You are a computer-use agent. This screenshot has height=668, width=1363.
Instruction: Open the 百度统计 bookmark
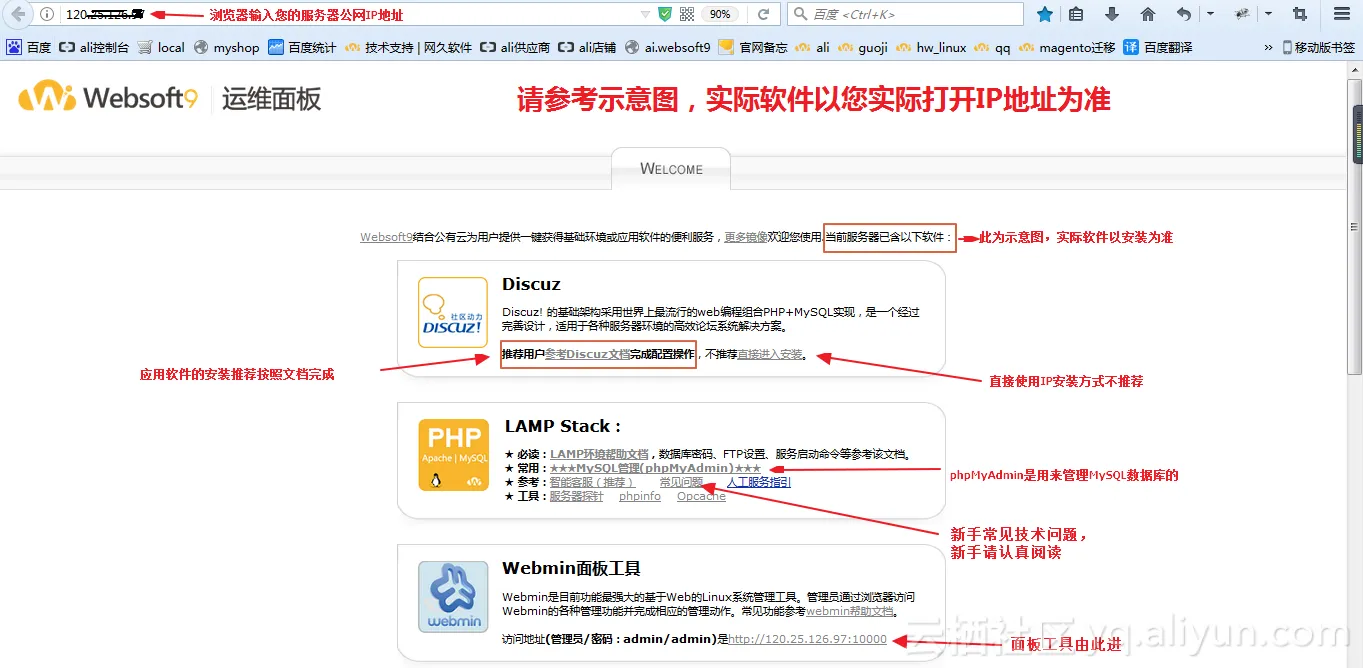(x=302, y=47)
